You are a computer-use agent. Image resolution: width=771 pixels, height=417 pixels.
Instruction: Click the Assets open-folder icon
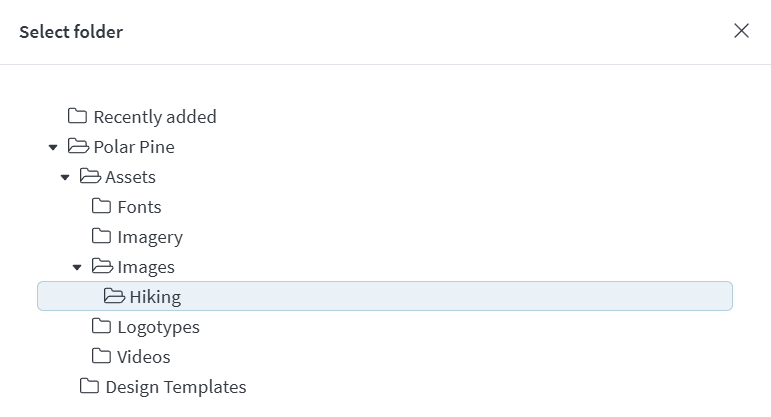click(x=90, y=176)
